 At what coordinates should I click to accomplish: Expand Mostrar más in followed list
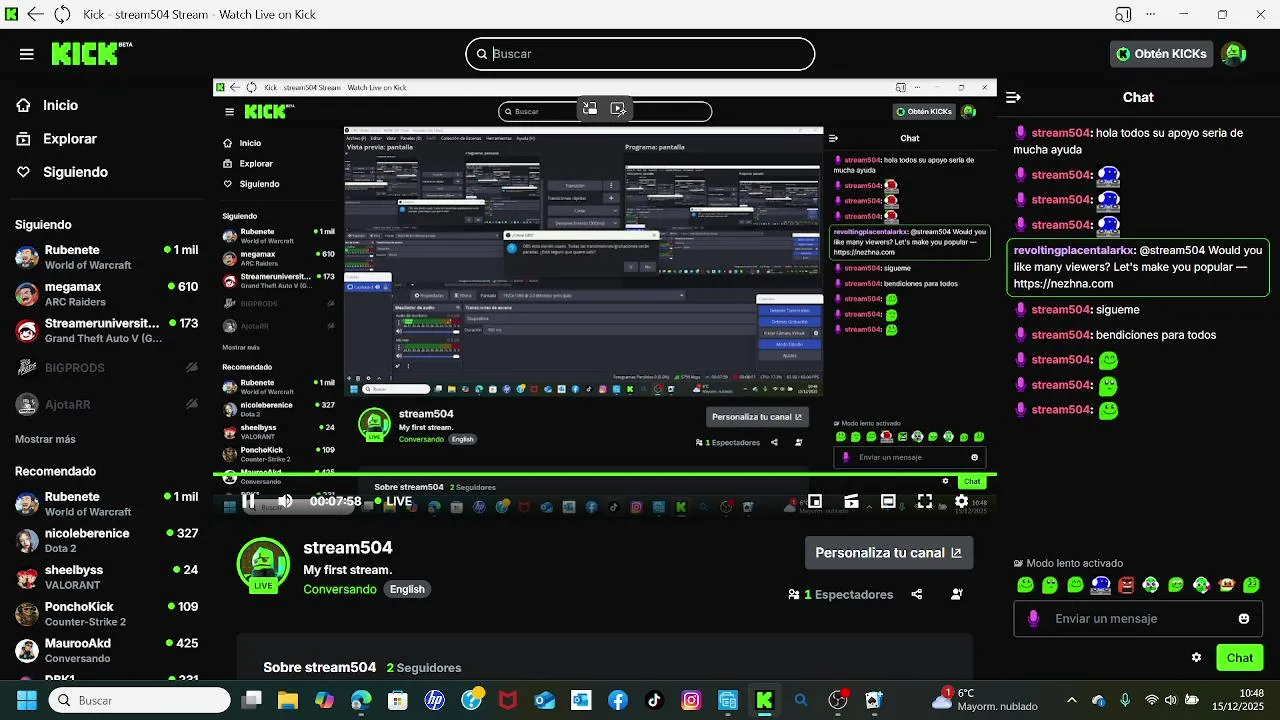coord(45,439)
